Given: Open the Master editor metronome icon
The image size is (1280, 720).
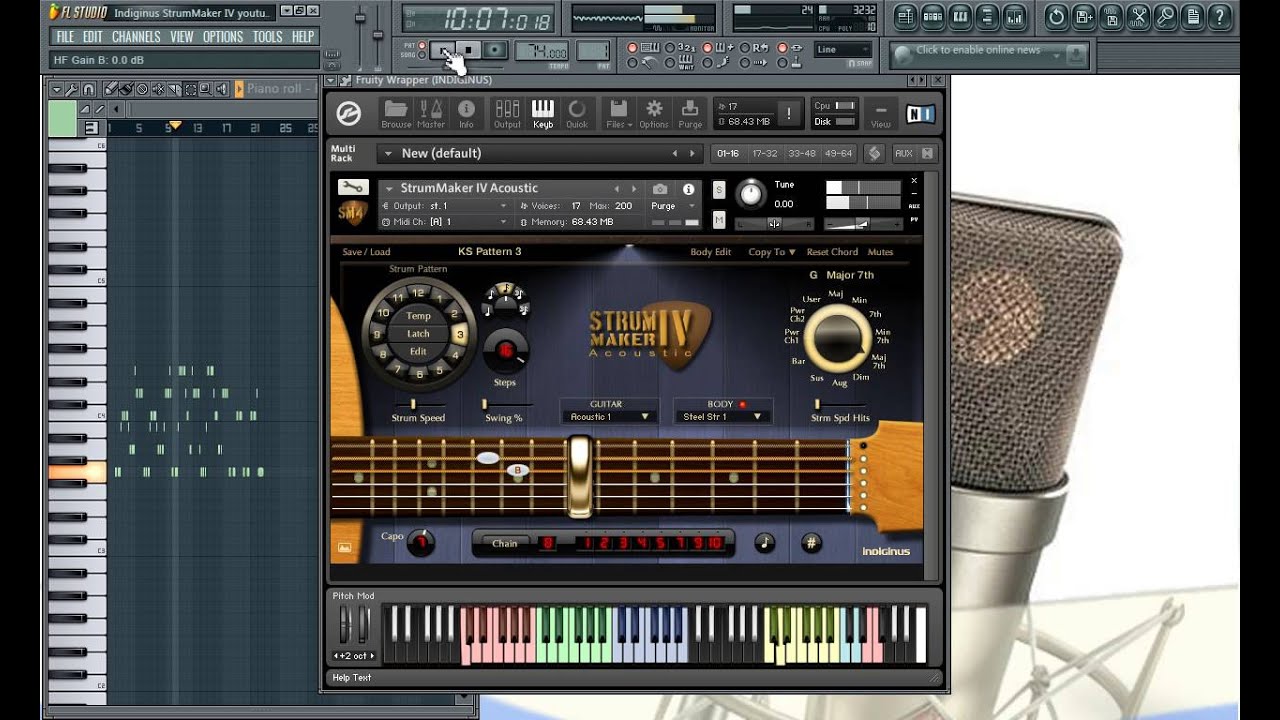Looking at the screenshot, I should pos(431,114).
